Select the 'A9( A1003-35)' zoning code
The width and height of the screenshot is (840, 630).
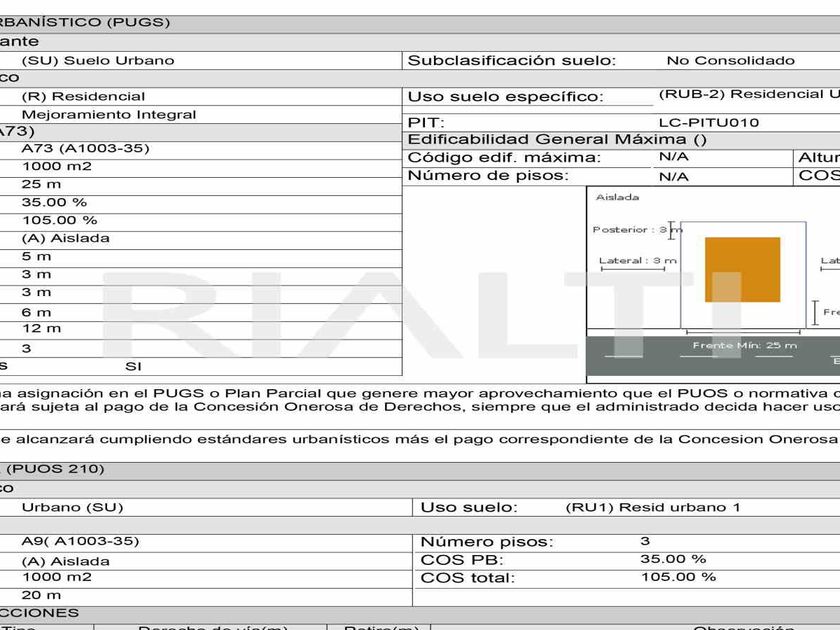click(80, 542)
